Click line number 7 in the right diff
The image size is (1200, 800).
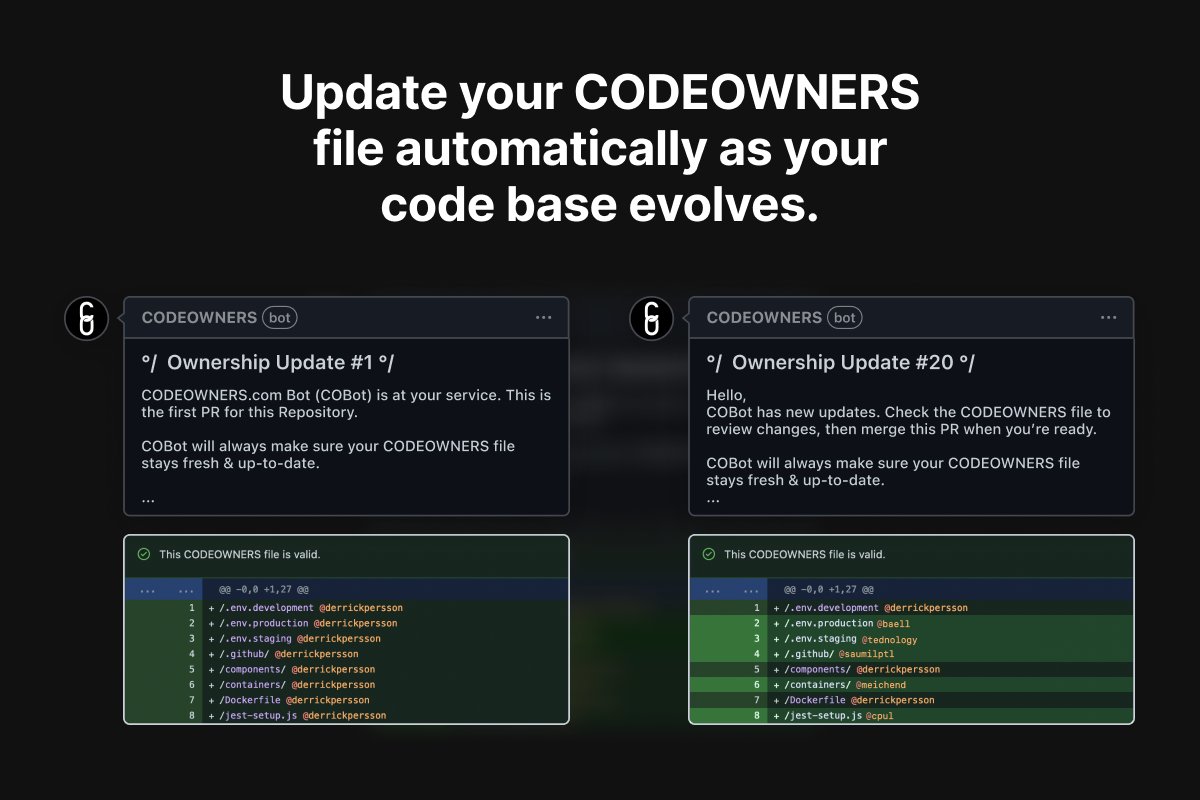click(756, 700)
